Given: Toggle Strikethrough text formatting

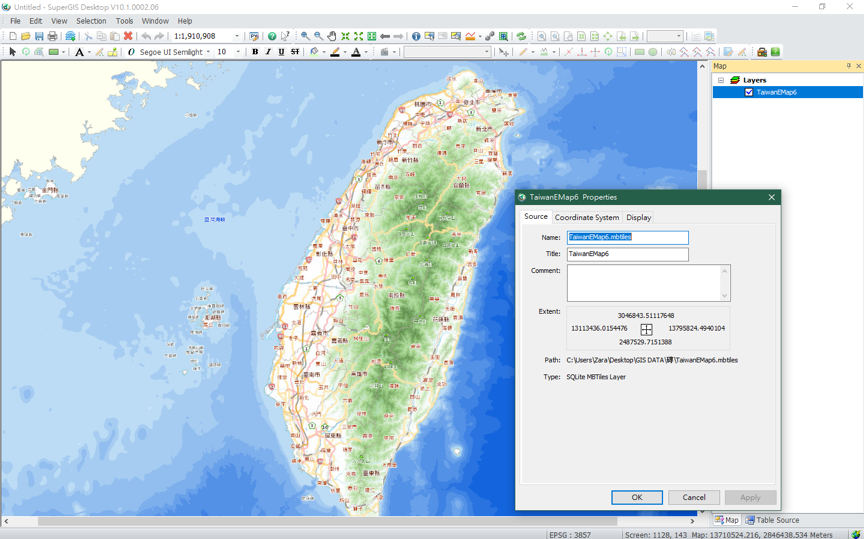Looking at the screenshot, I should point(295,52).
